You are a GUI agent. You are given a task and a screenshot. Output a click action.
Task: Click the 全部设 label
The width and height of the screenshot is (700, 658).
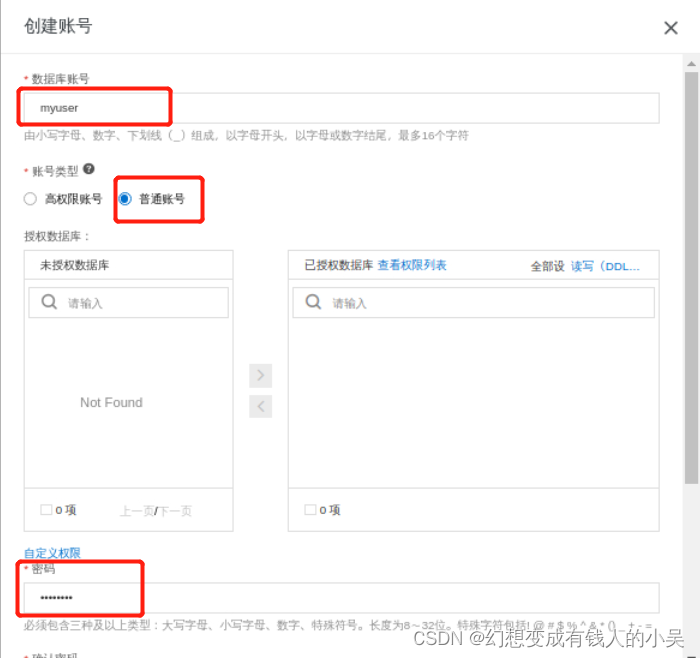pyautogui.click(x=547, y=267)
